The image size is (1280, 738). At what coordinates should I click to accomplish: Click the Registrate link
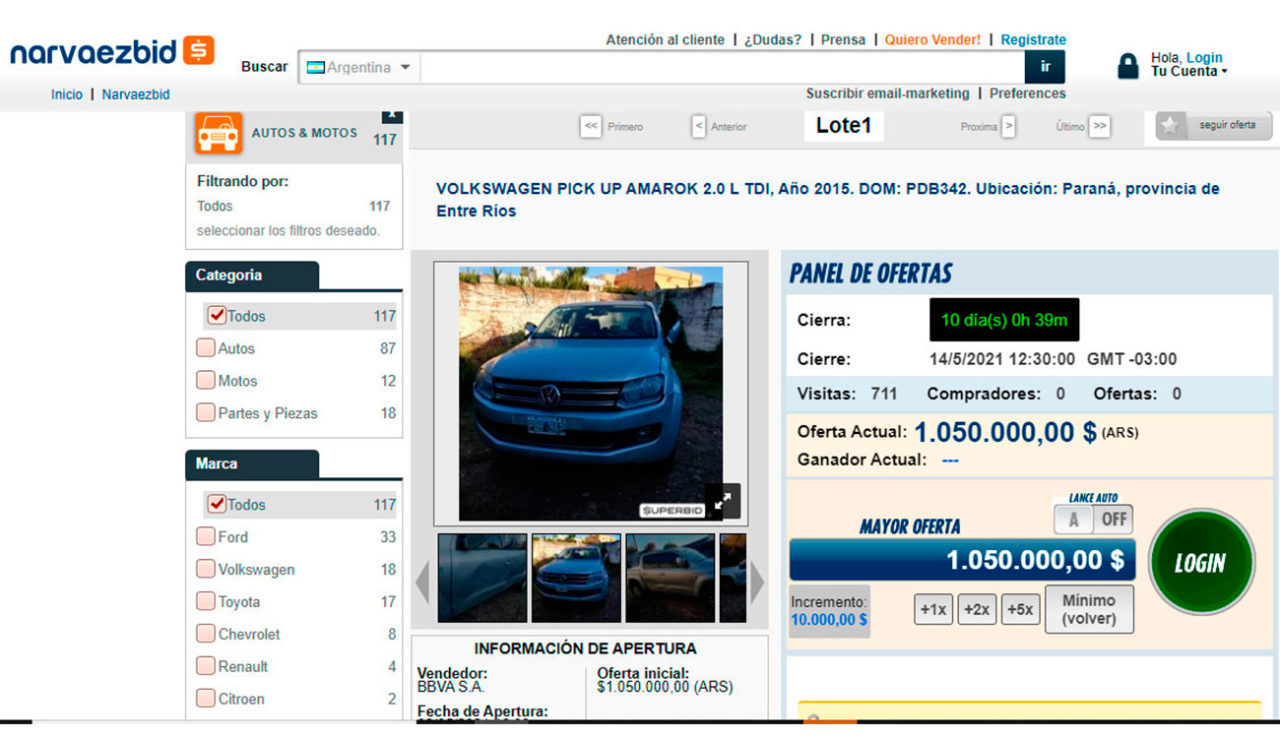[x=1034, y=40]
